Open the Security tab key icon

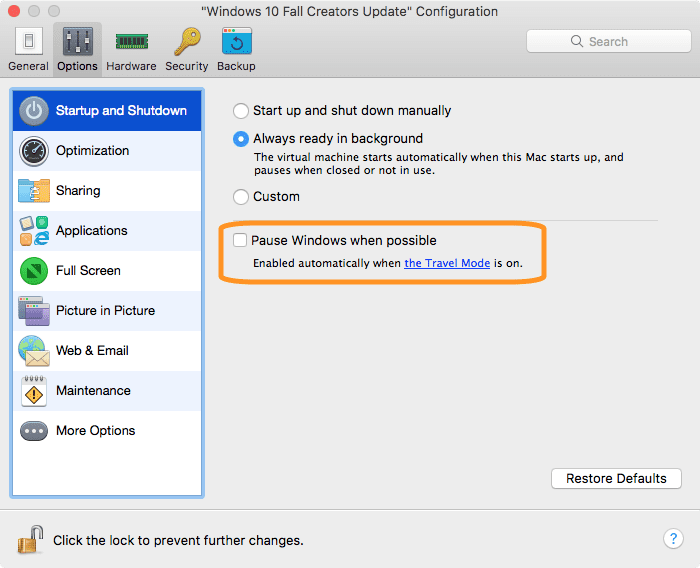pos(187,42)
